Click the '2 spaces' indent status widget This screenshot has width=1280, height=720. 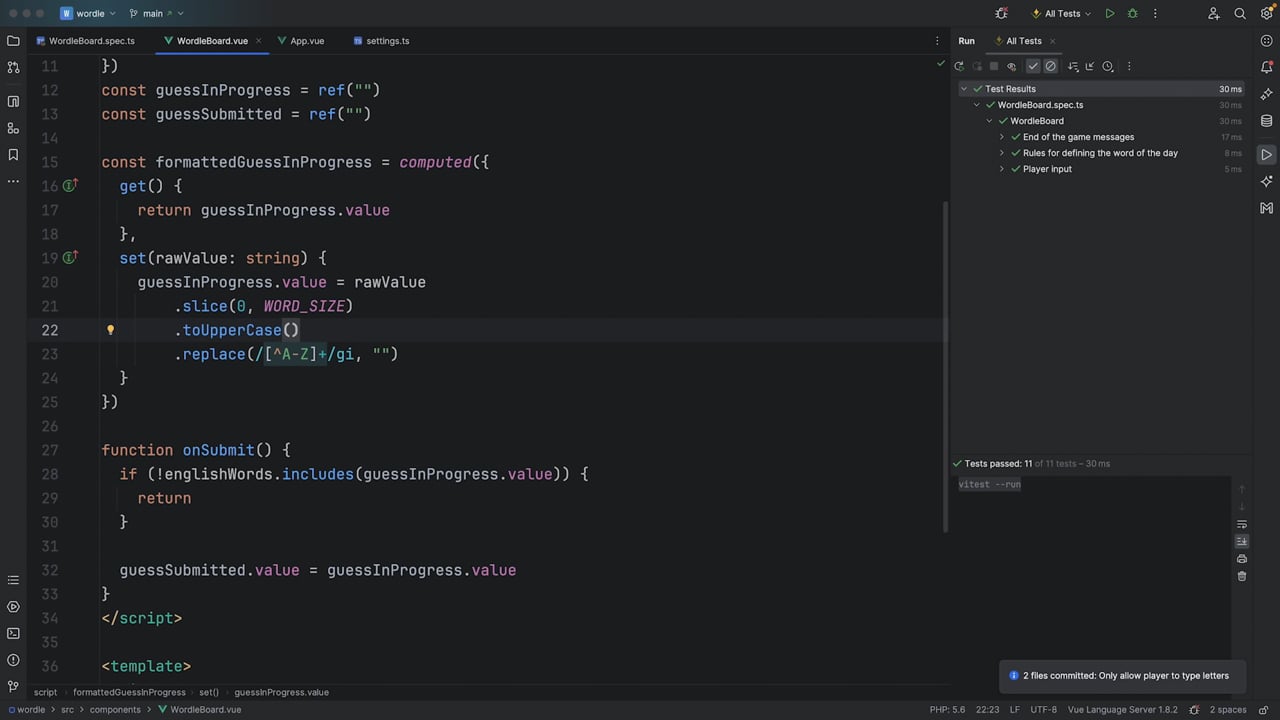click(x=1228, y=710)
